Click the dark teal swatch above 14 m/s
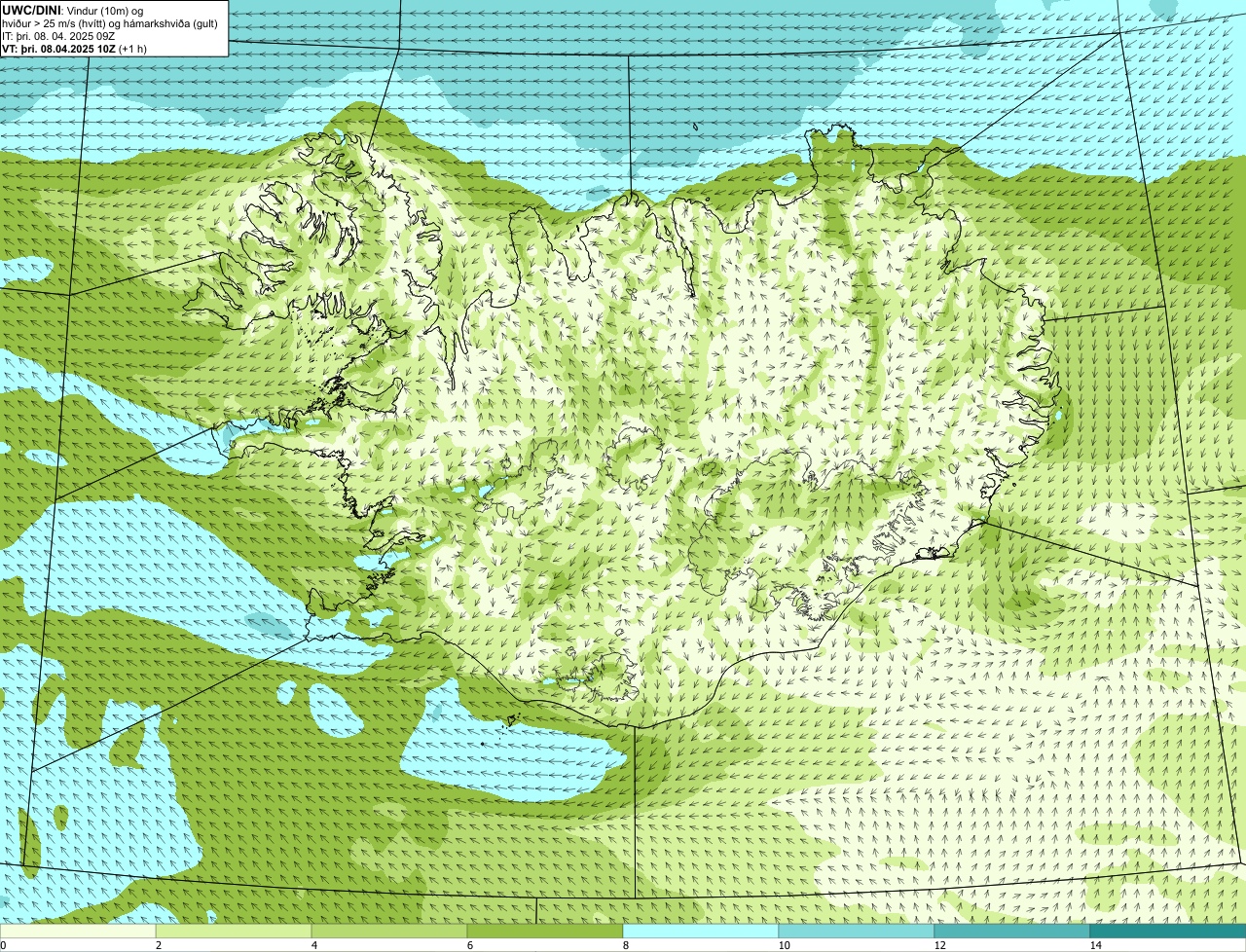This screenshot has width=1246, height=952. 1168,931
